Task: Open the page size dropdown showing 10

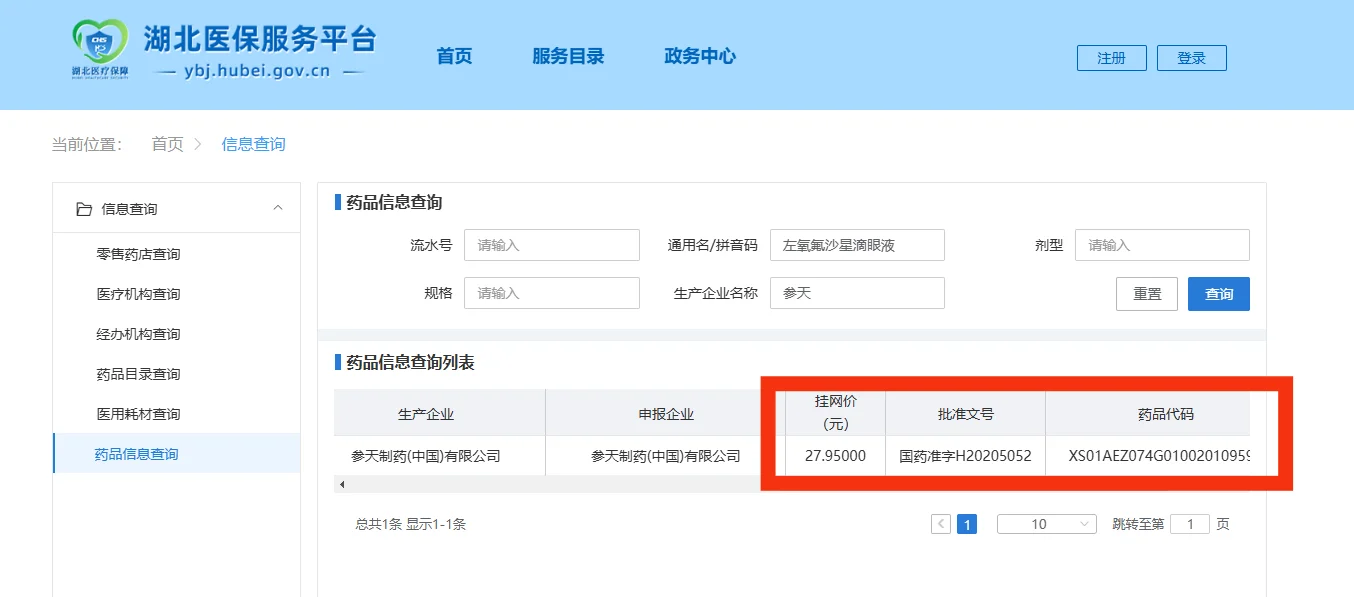Action: click(1040, 523)
